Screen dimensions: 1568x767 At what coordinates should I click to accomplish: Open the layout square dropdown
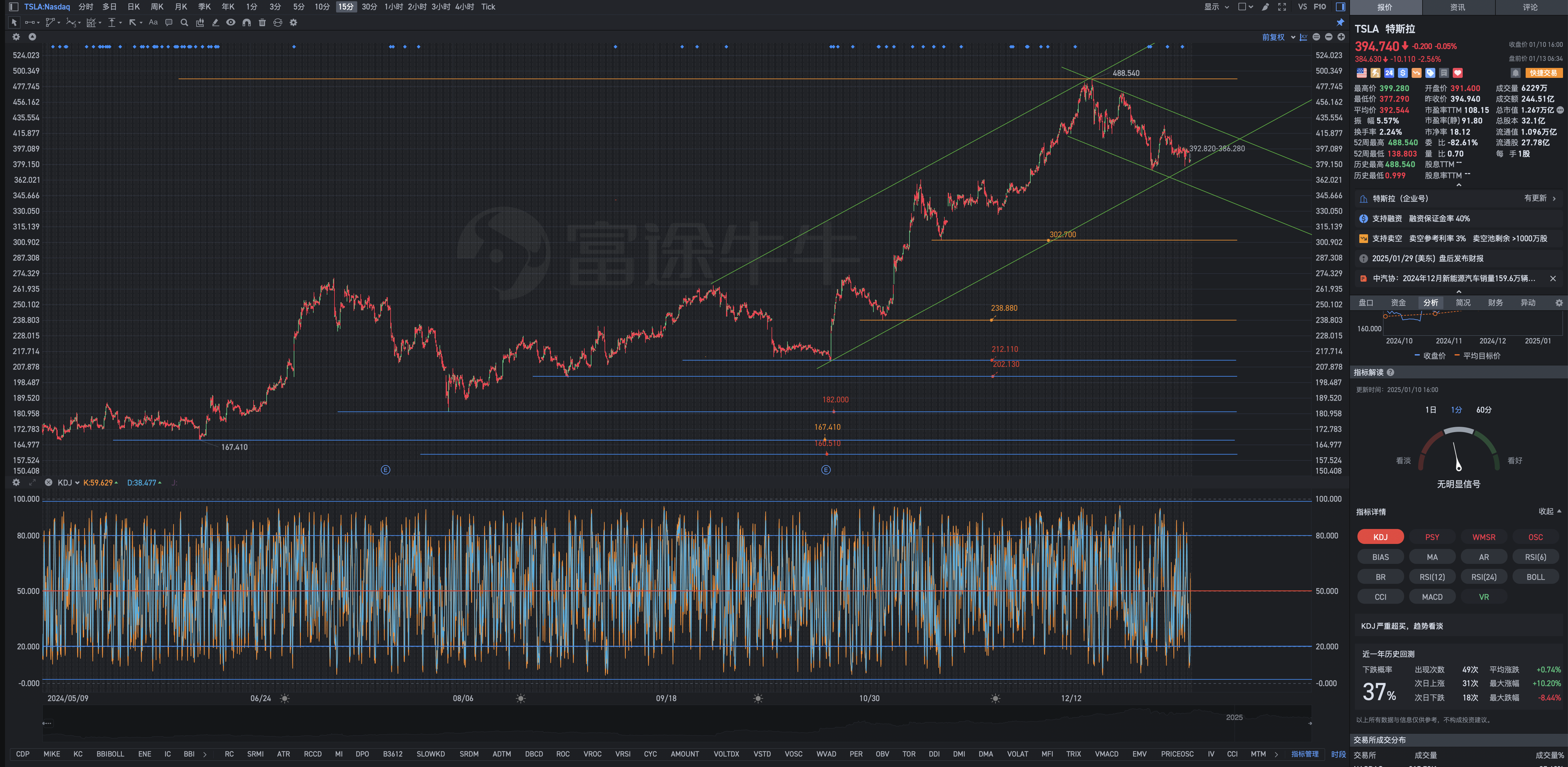click(x=1245, y=7)
